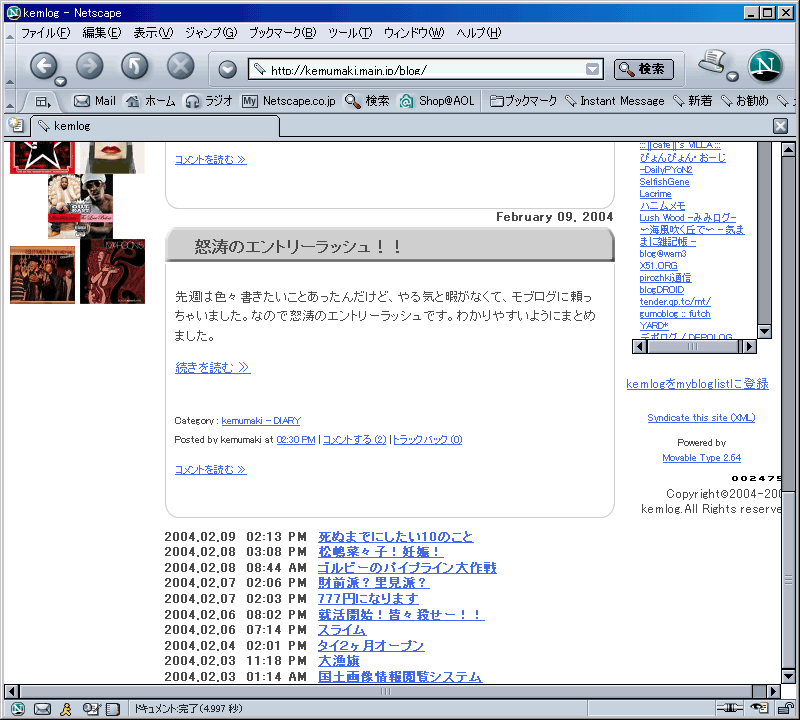Stop page loading with the X button
The image size is (800, 720).
click(x=181, y=66)
